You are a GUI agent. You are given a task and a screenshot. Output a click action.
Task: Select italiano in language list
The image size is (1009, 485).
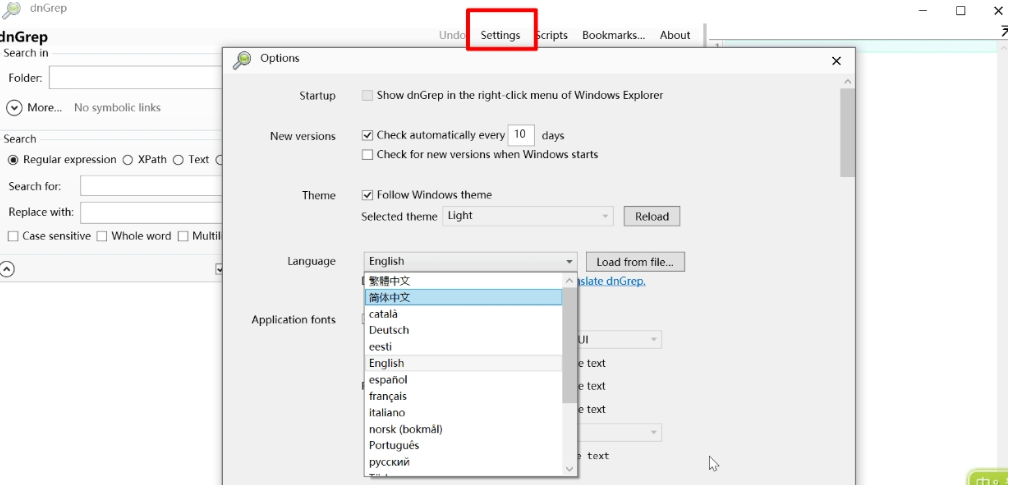463,412
